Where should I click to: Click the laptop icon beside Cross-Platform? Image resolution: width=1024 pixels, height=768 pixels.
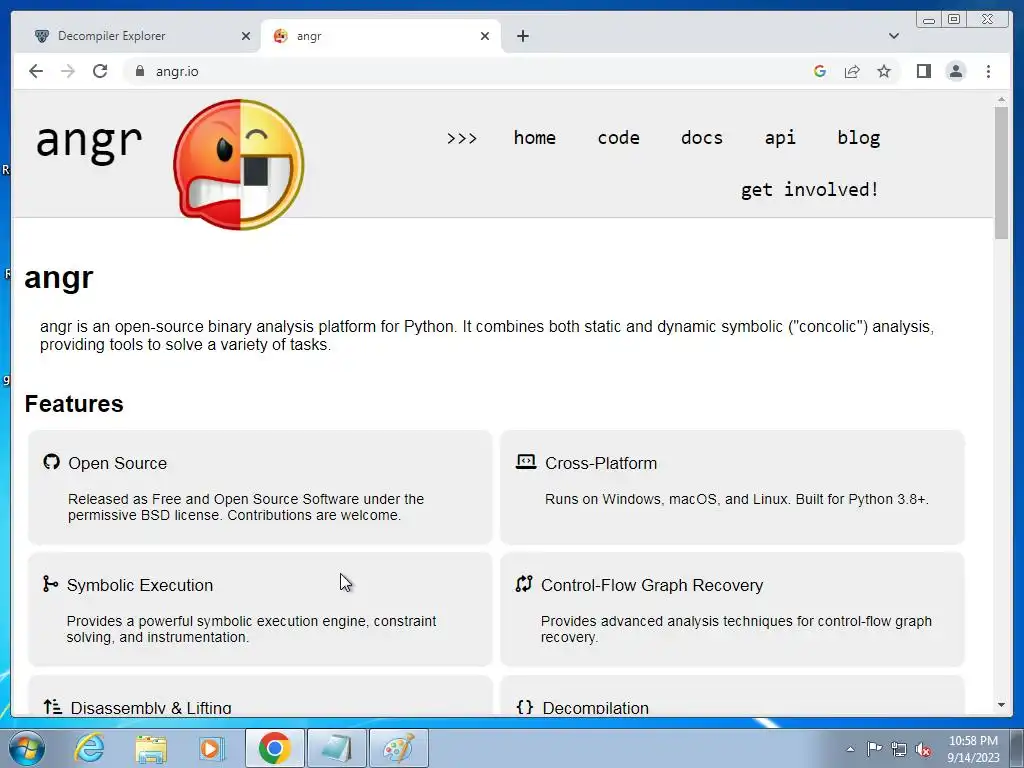click(526, 462)
